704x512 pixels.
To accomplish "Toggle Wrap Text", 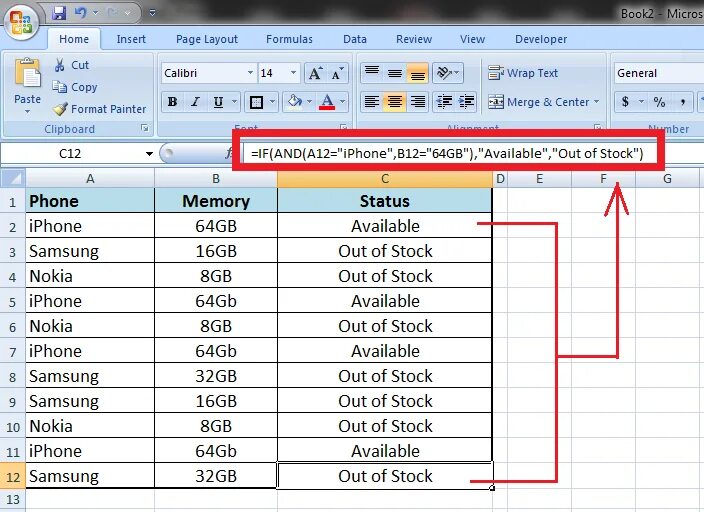I will [523, 73].
